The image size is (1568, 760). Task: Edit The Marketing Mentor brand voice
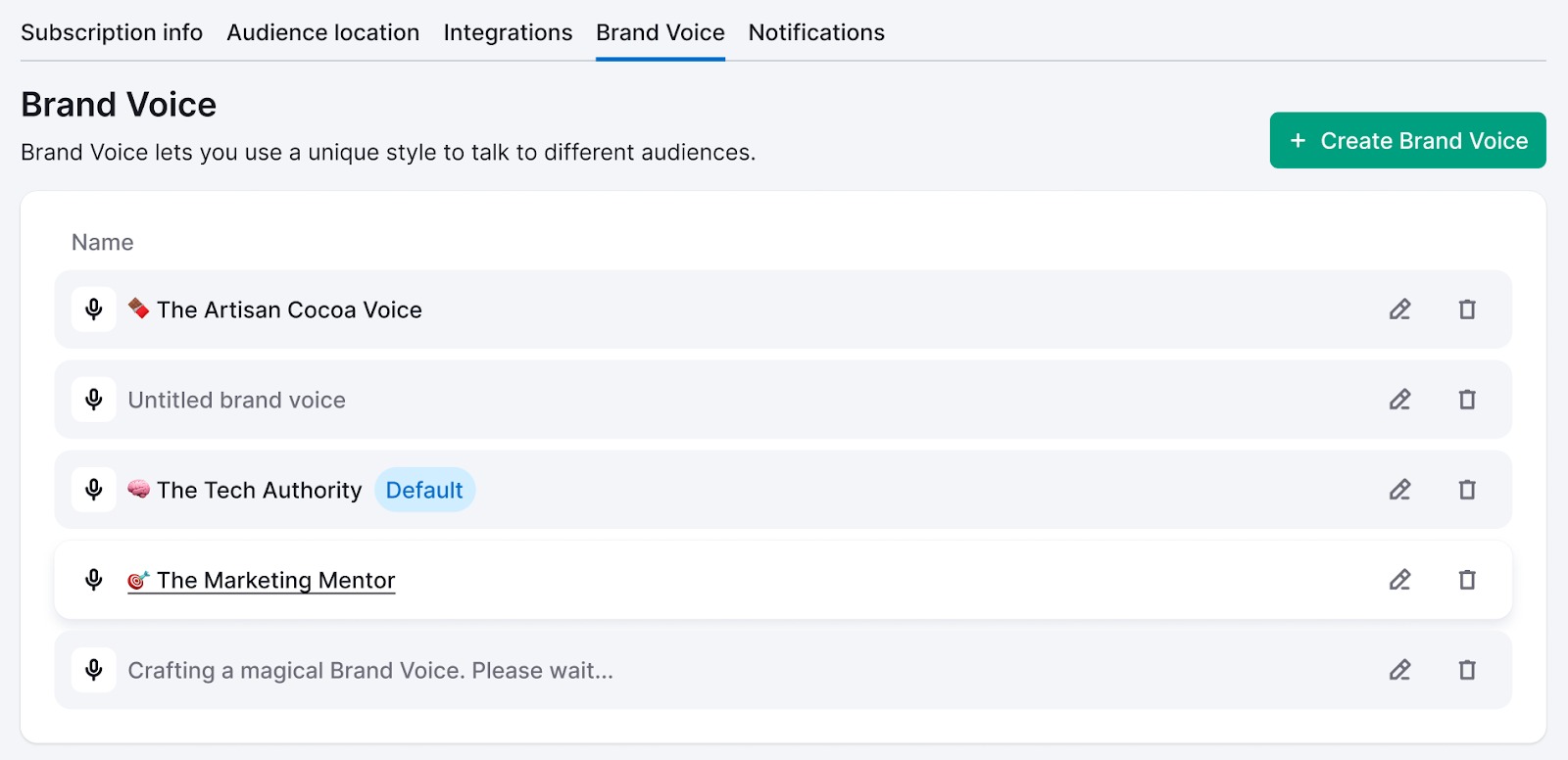tap(1399, 580)
